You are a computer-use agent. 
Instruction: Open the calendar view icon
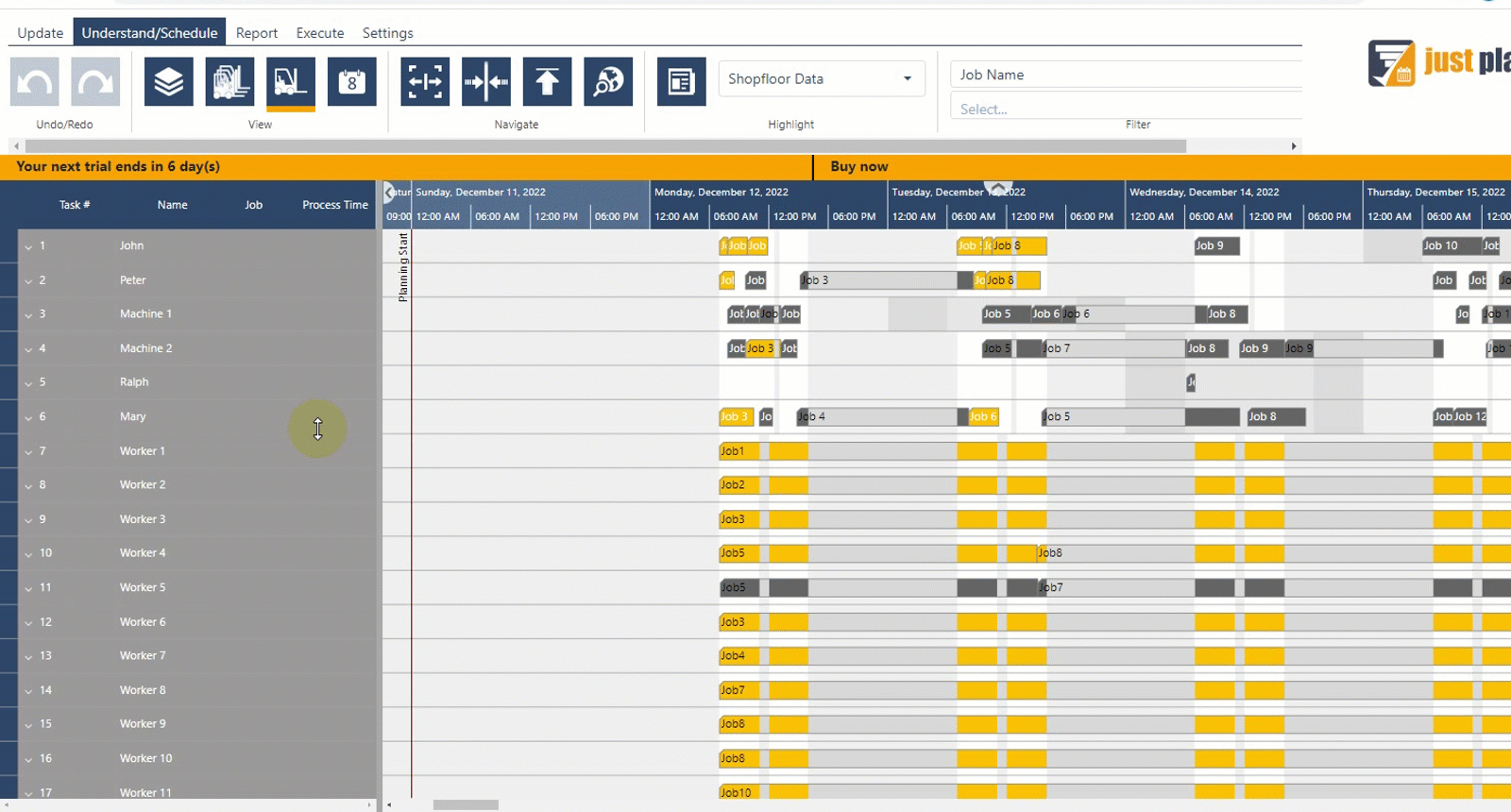pos(351,81)
